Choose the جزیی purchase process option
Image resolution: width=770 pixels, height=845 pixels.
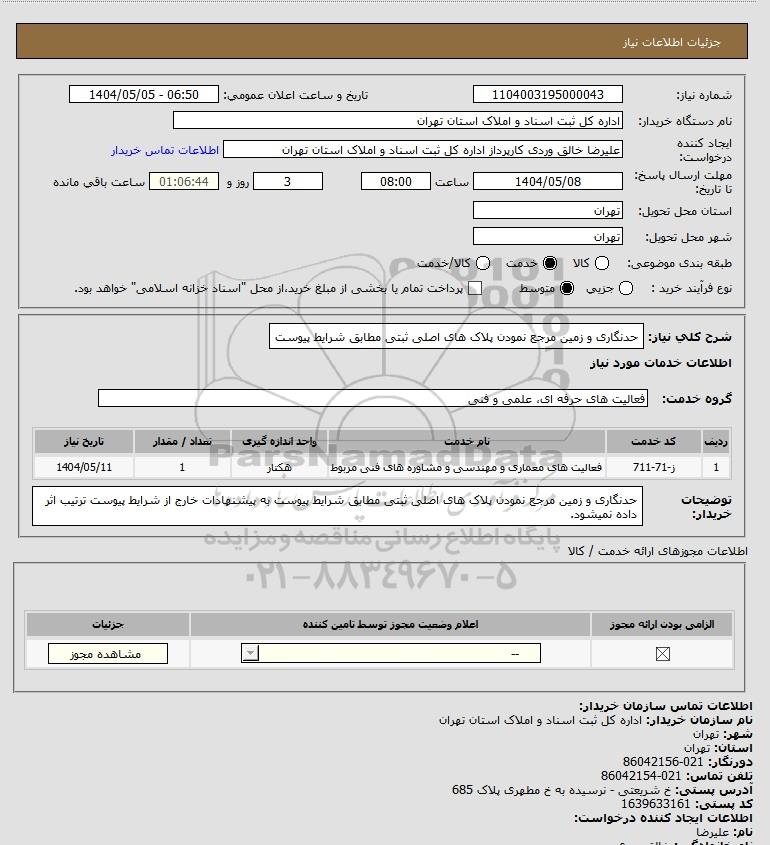[626, 288]
